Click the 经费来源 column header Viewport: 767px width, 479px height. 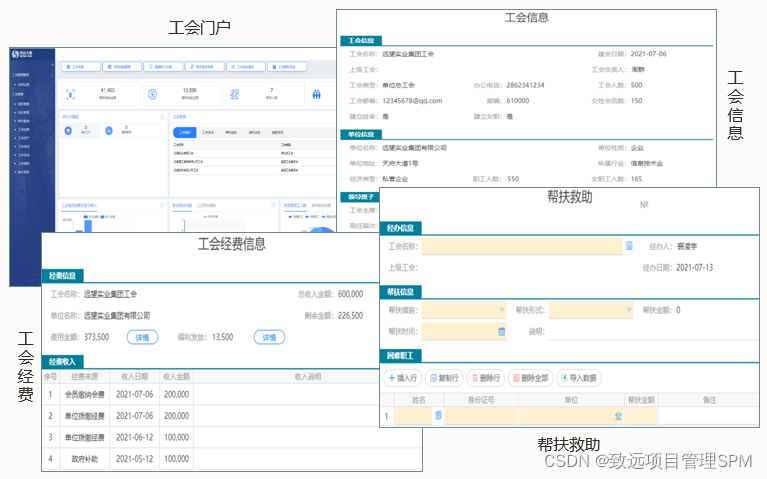[85, 377]
